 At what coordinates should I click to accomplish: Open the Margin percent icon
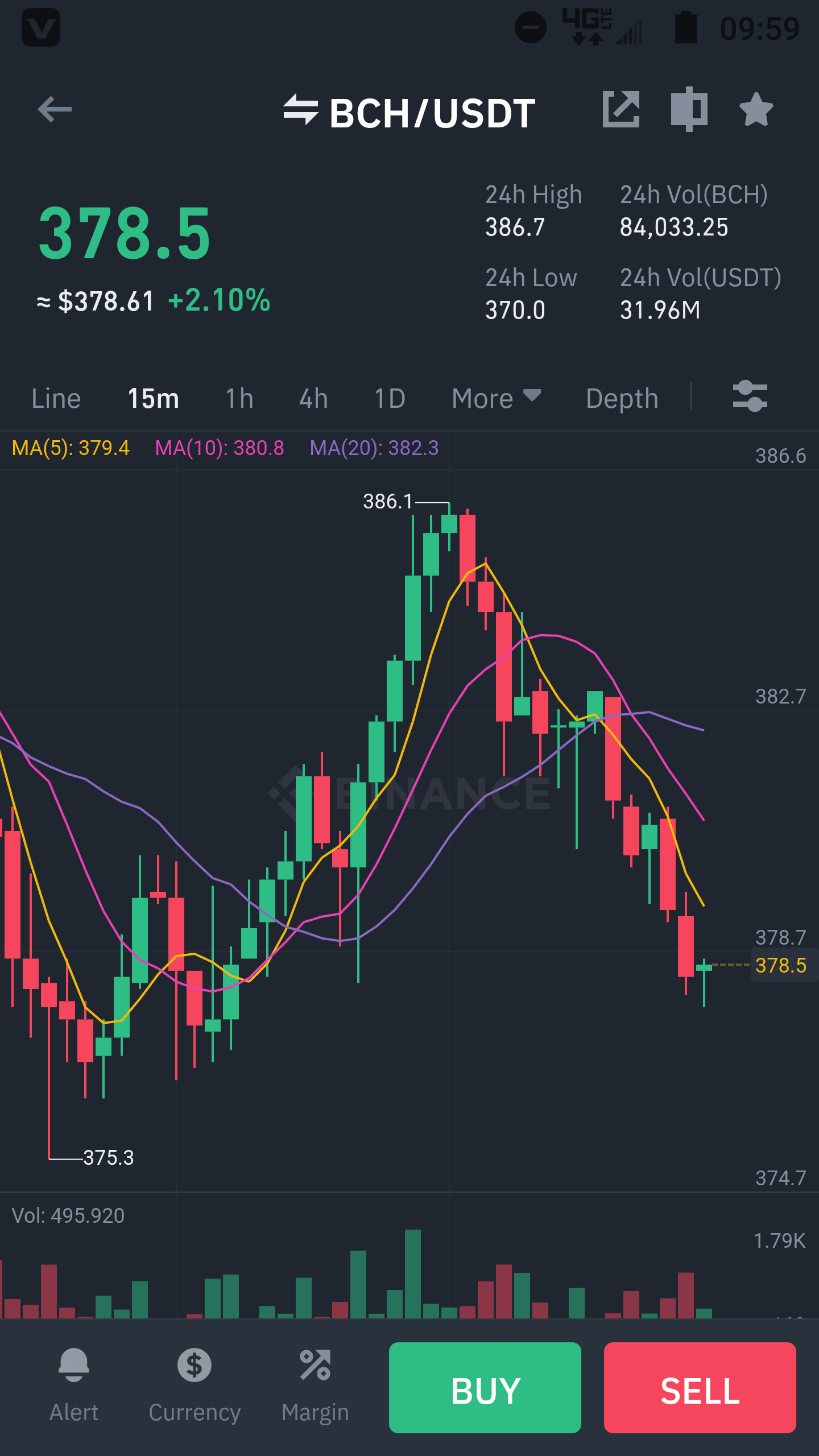pos(315,1365)
